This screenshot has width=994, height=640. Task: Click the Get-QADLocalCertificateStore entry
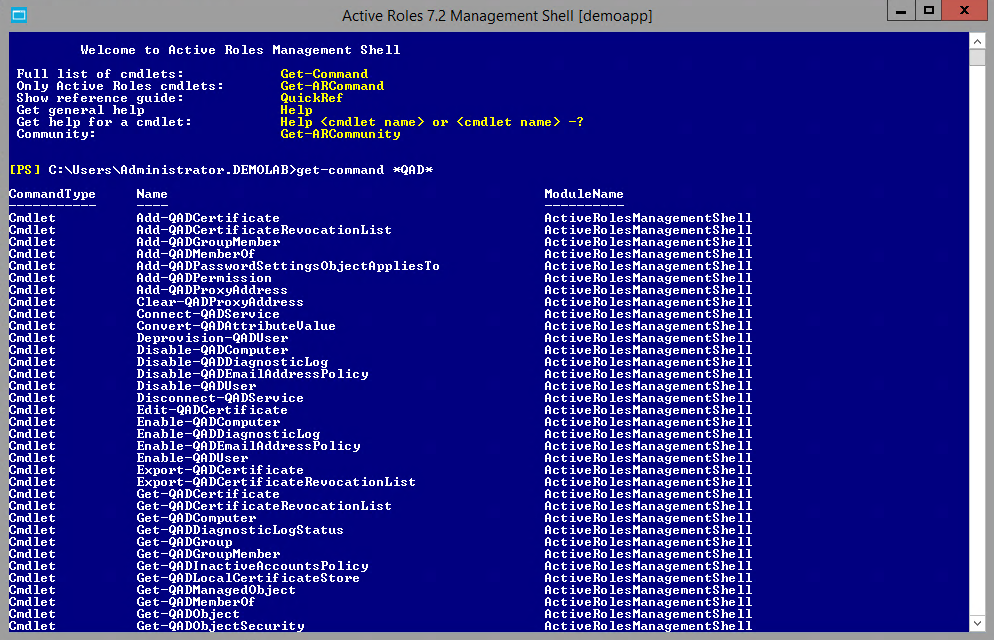coord(248,579)
